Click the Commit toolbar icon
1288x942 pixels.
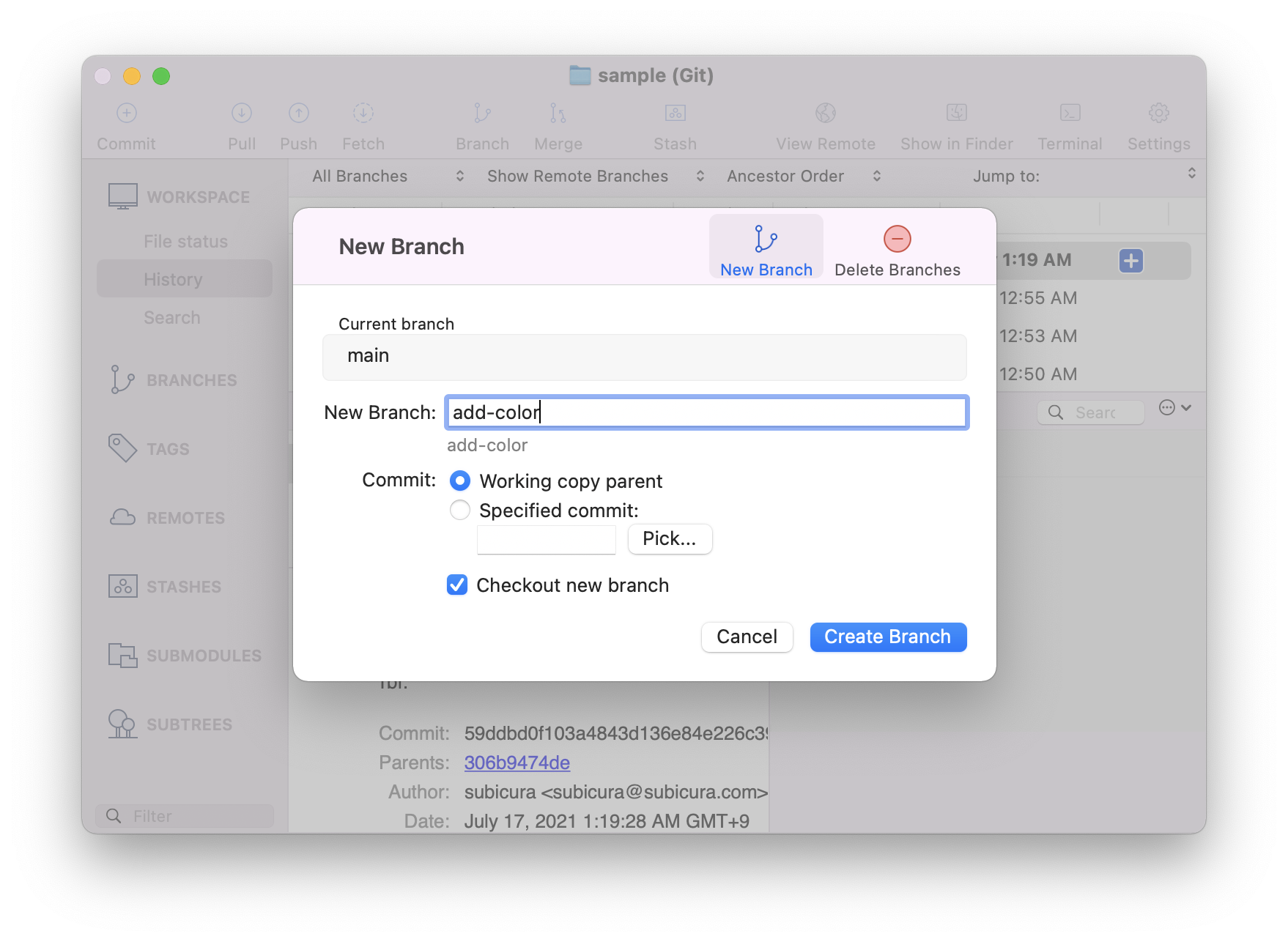coord(127,114)
